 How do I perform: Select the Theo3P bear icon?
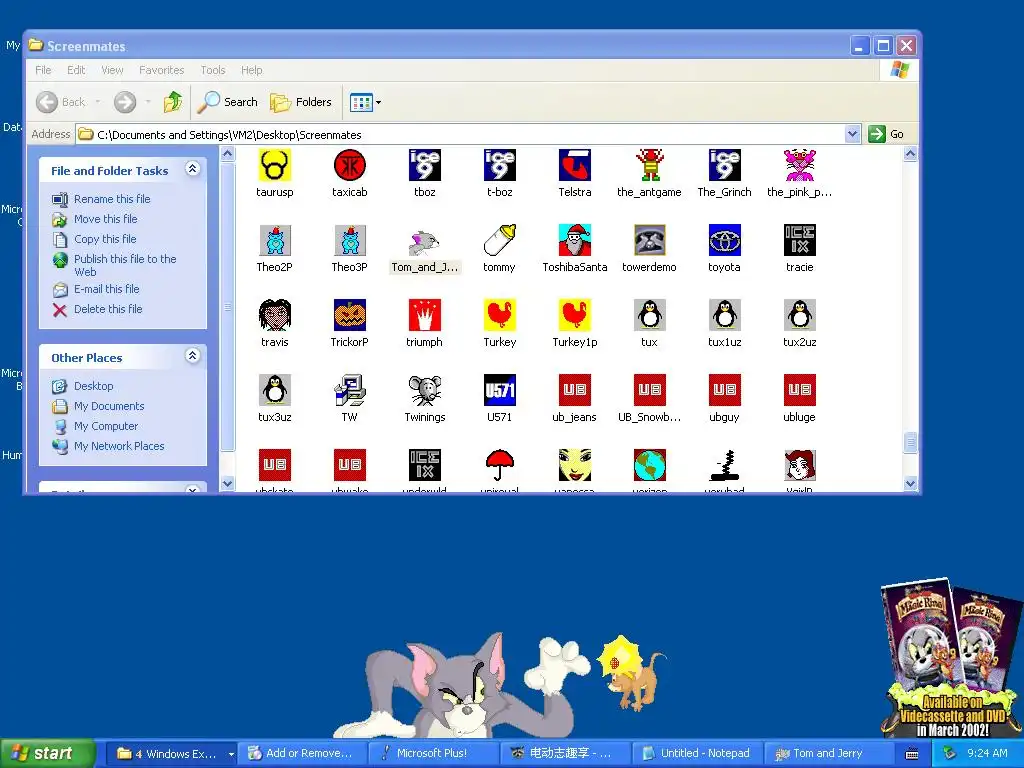(349, 240)
